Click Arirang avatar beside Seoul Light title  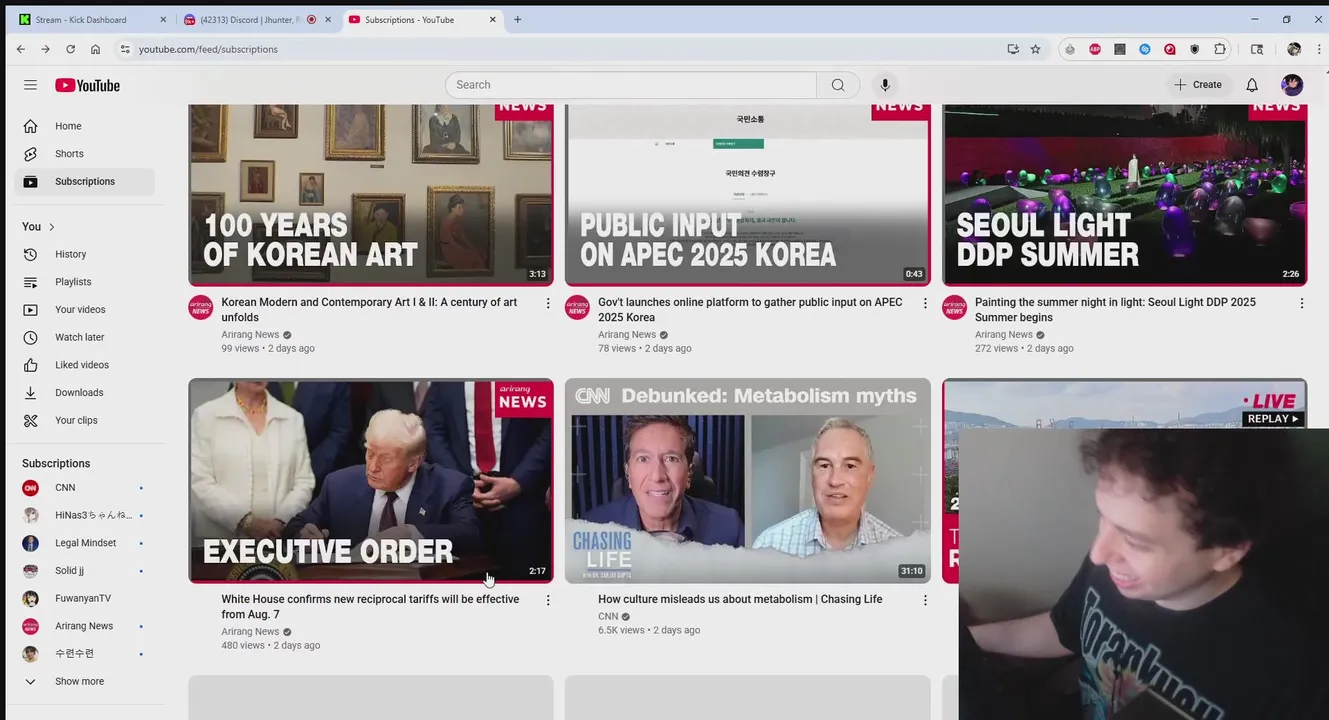[955, 307]
